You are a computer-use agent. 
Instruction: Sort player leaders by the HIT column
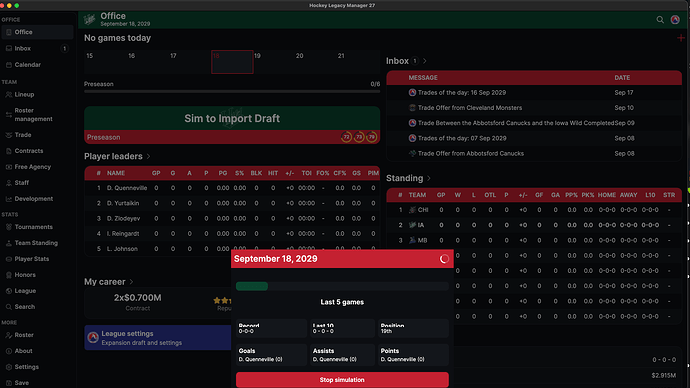coord(273,173)
